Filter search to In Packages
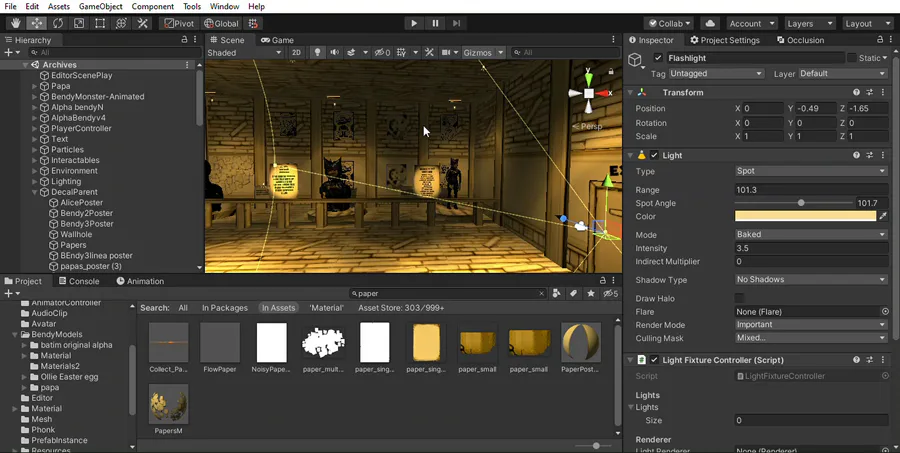The height and width of the screenshot is (453, 900). pos(224,308)
